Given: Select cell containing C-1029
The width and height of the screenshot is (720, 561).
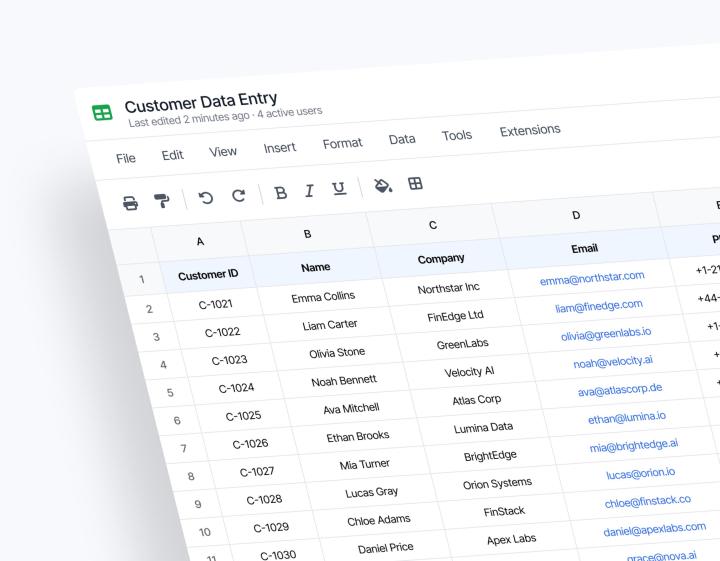Looking at the screenshot, I should pos(271,527).
